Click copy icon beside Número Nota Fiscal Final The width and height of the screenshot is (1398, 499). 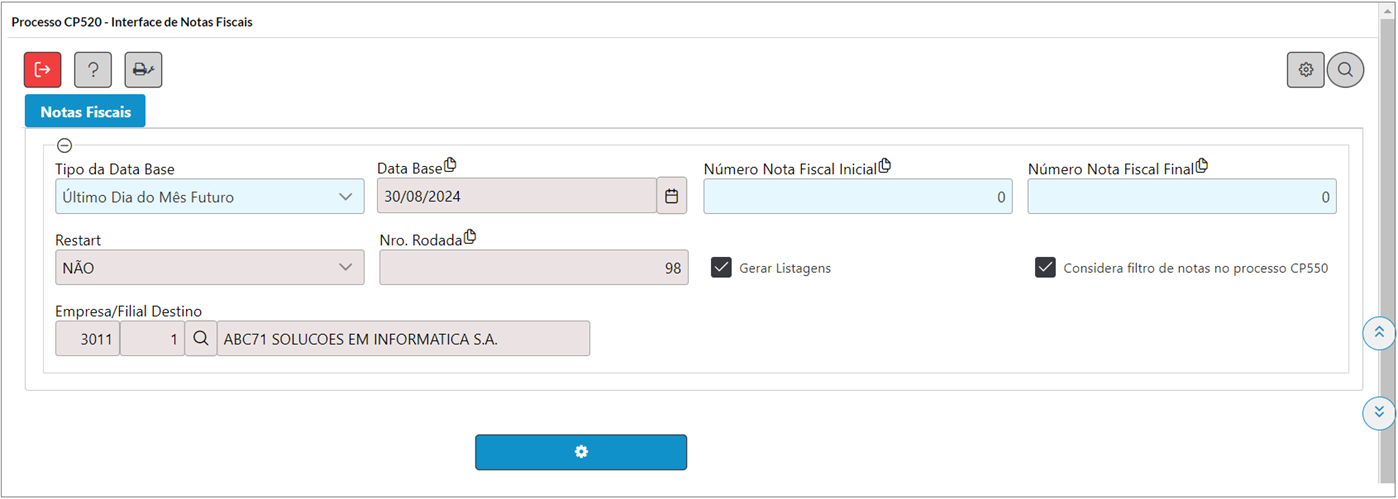pos(1202,166)
